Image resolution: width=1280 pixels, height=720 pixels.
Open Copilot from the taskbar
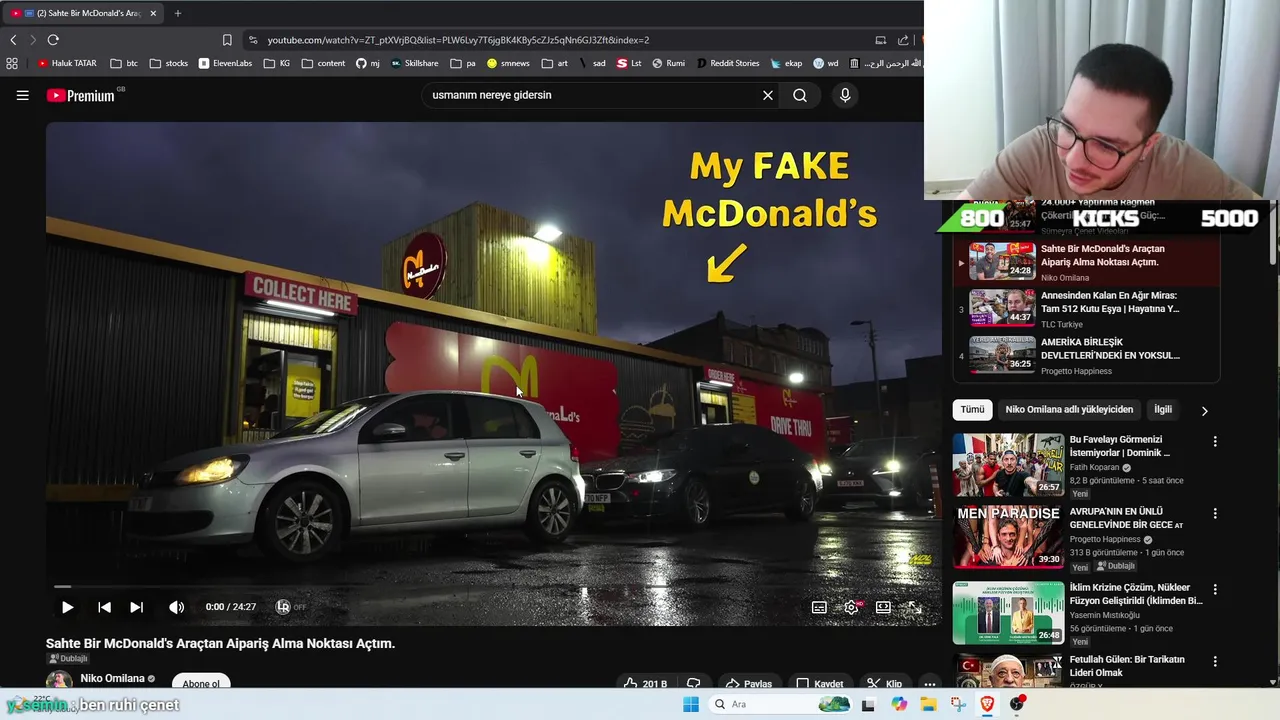point(899,704)
